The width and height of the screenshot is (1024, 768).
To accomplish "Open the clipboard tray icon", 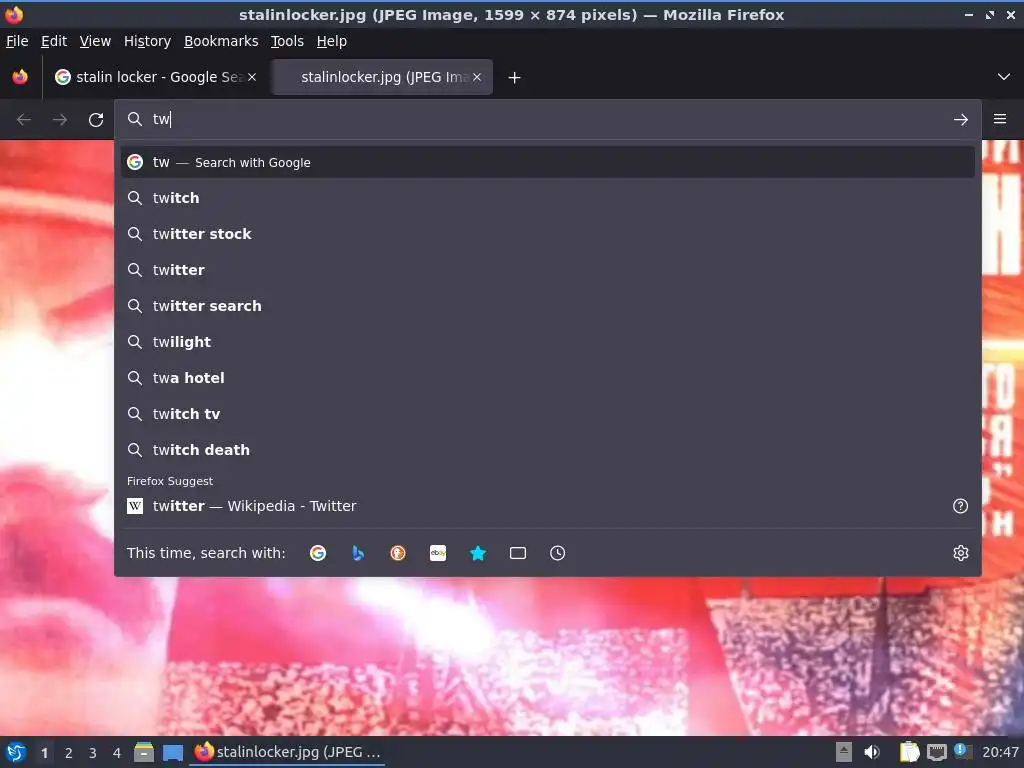I will (909, 752).
